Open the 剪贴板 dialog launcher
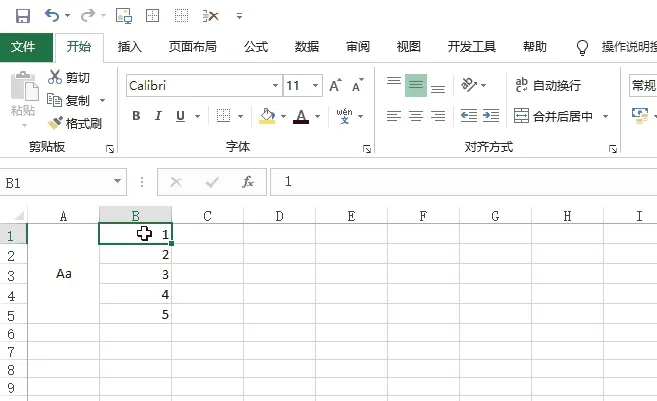 110,149
